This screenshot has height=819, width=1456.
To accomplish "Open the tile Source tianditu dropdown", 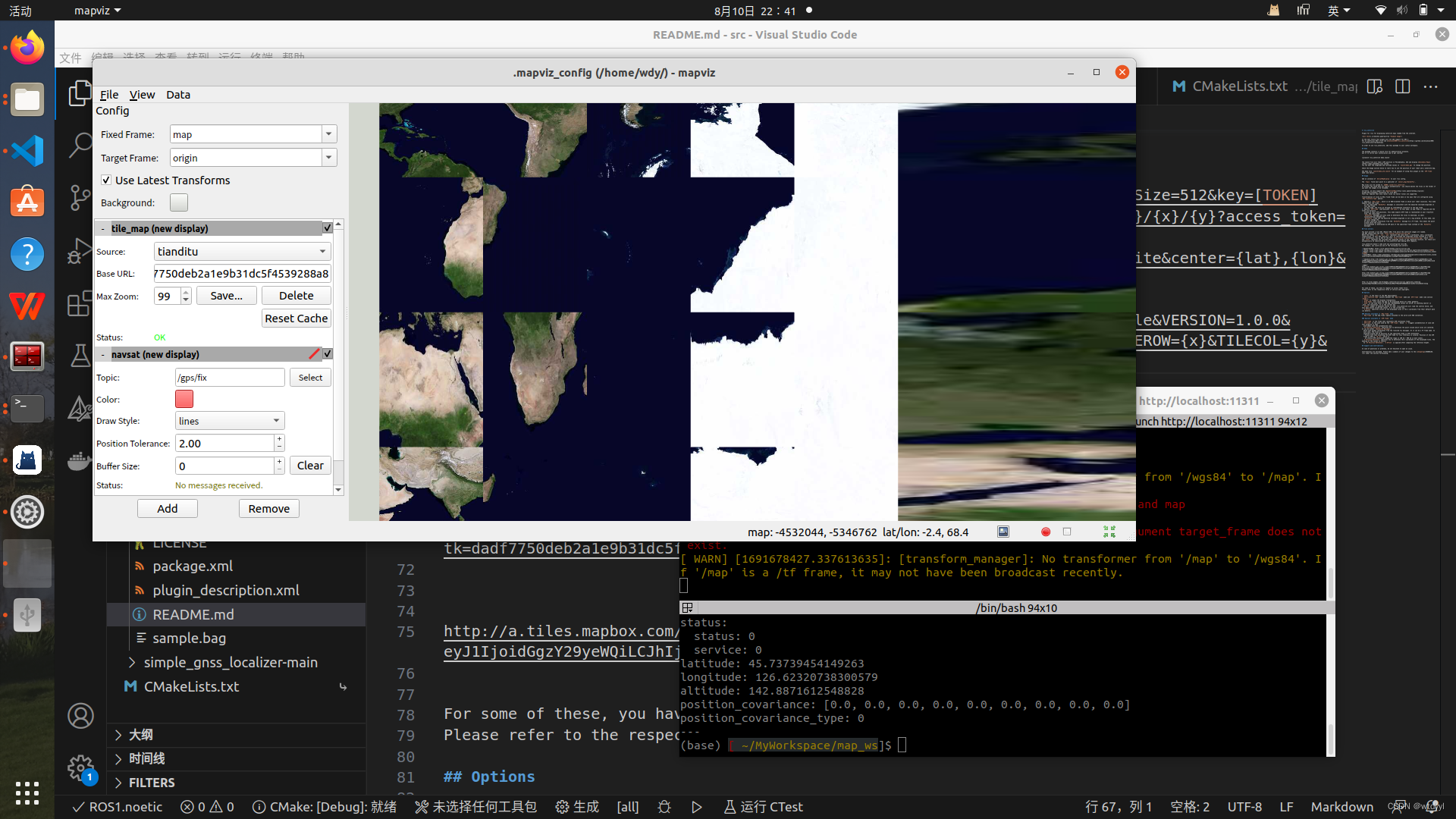I will 242,251.
